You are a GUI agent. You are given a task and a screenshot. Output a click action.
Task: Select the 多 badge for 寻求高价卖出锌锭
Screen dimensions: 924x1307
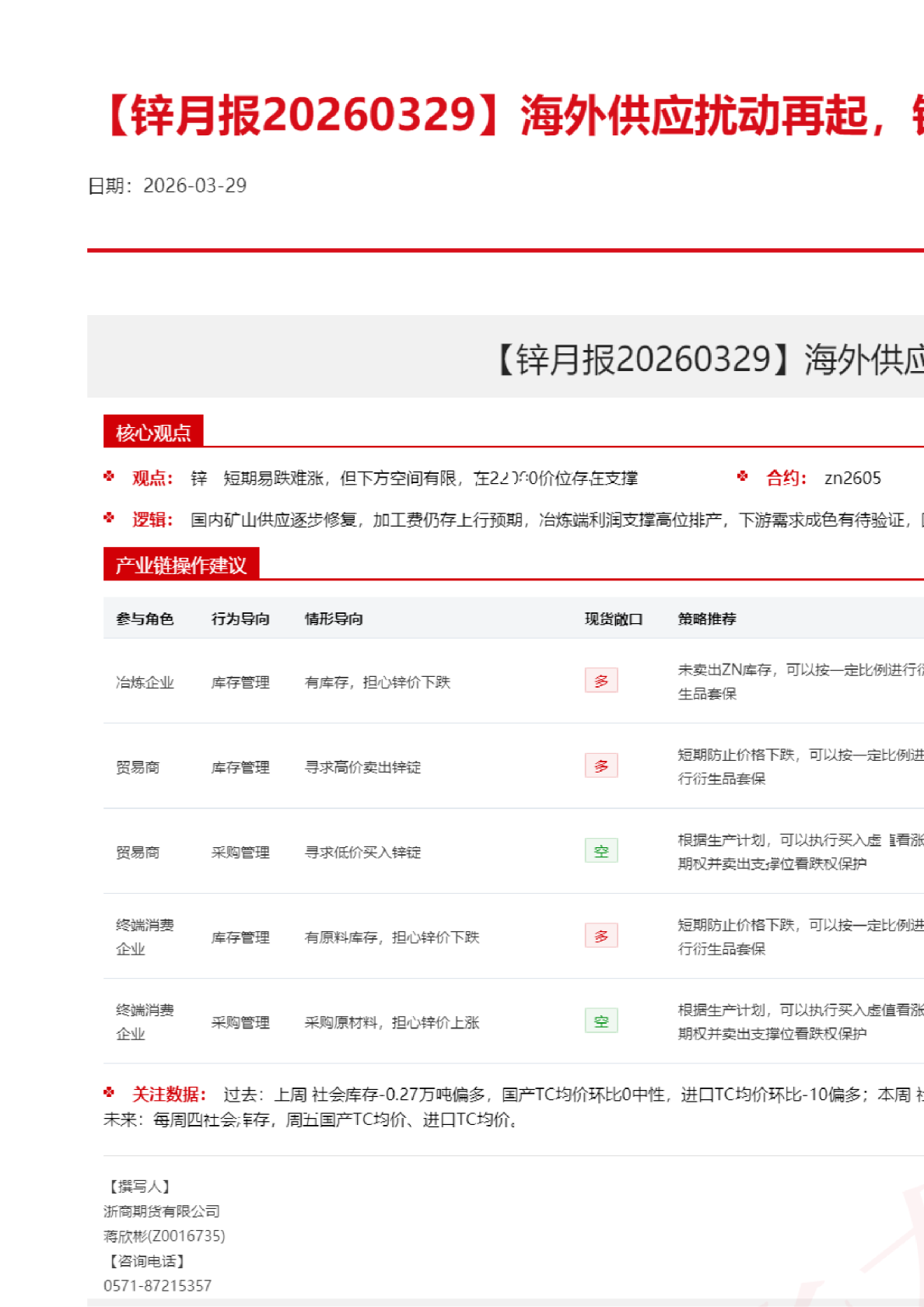click(x=601, y=766)
